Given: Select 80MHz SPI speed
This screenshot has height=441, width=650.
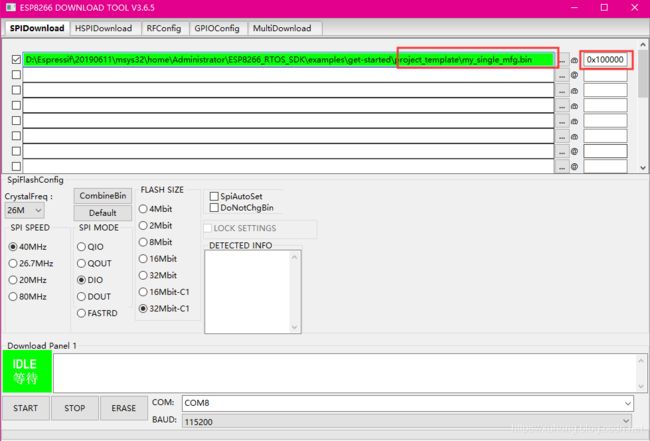Looking at the screenshot, I should pos(27,296).
